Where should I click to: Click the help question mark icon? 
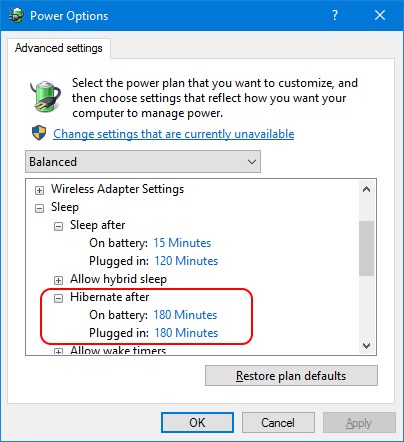click(335, 15)
